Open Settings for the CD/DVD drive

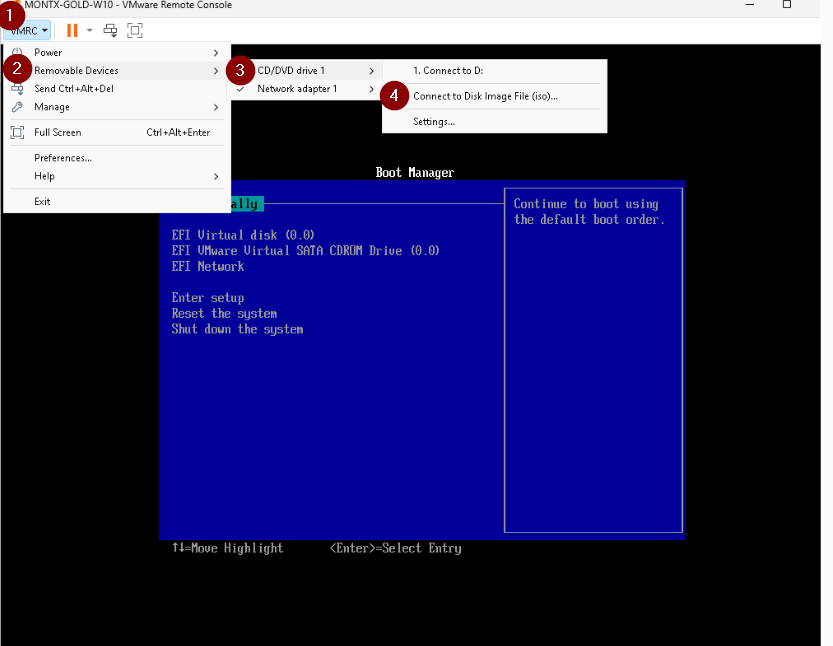(x=434, y=122)
